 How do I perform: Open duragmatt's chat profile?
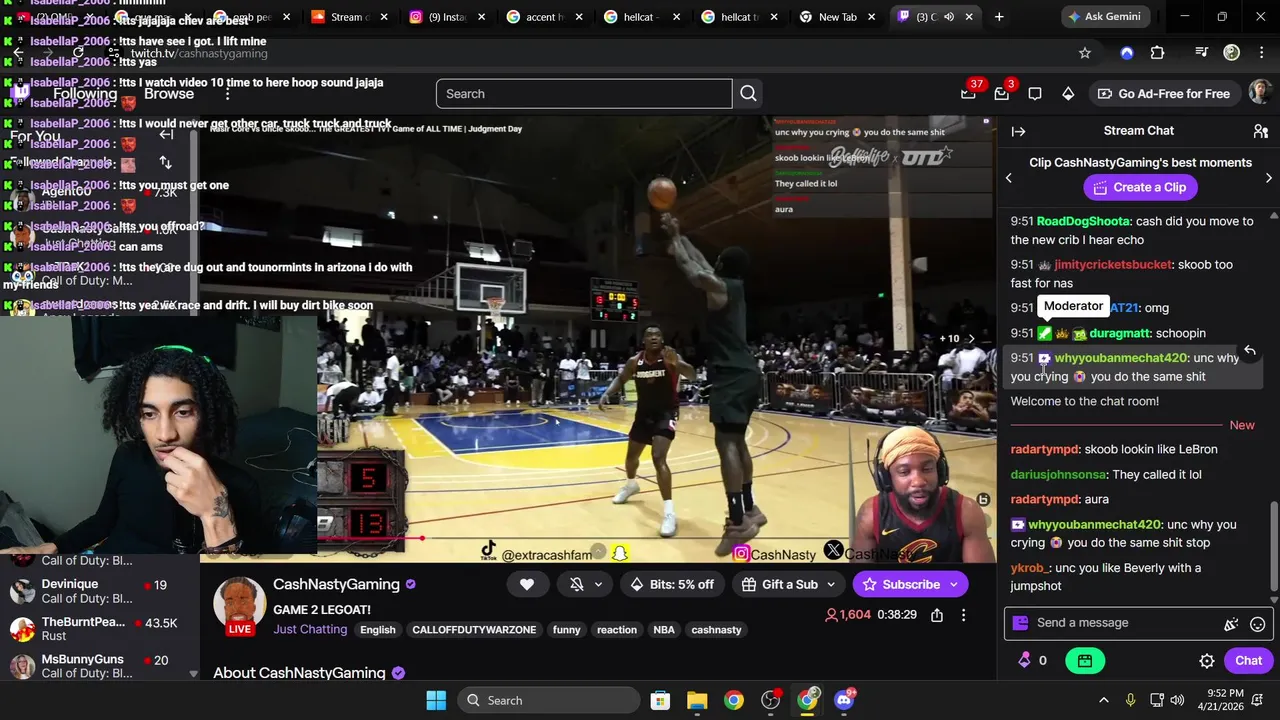tap(1120, 333)
